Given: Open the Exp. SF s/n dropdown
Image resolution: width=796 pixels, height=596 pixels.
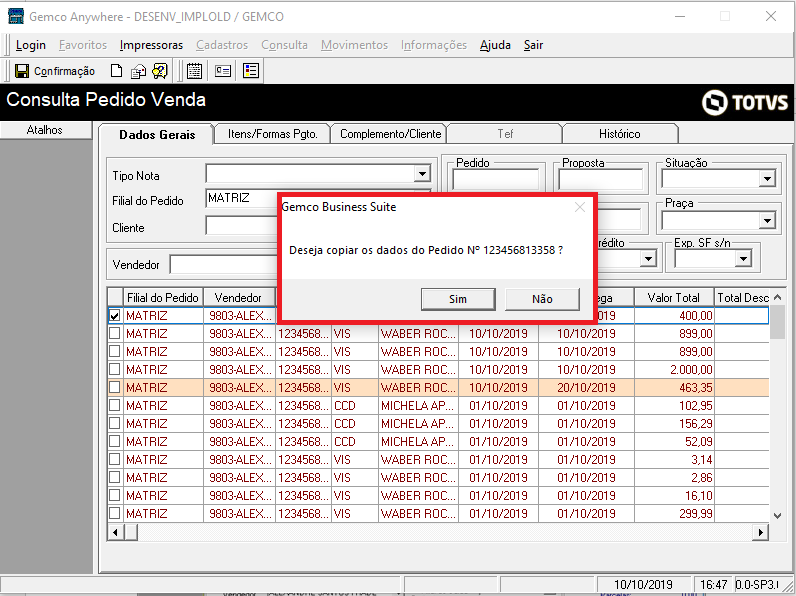Looking at the screenshot, I should (743, 259).
